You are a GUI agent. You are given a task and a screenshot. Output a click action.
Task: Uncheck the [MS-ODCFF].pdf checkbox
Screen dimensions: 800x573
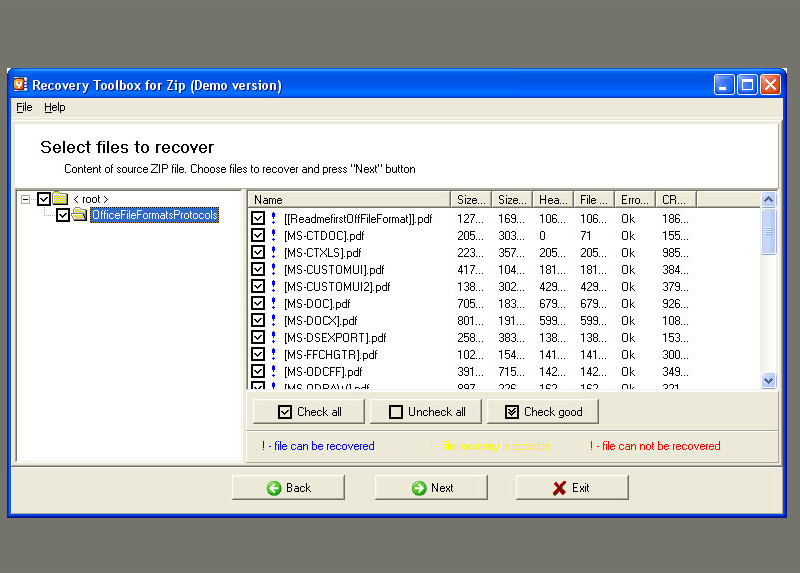pyautogui.click(x=258, y=371)
